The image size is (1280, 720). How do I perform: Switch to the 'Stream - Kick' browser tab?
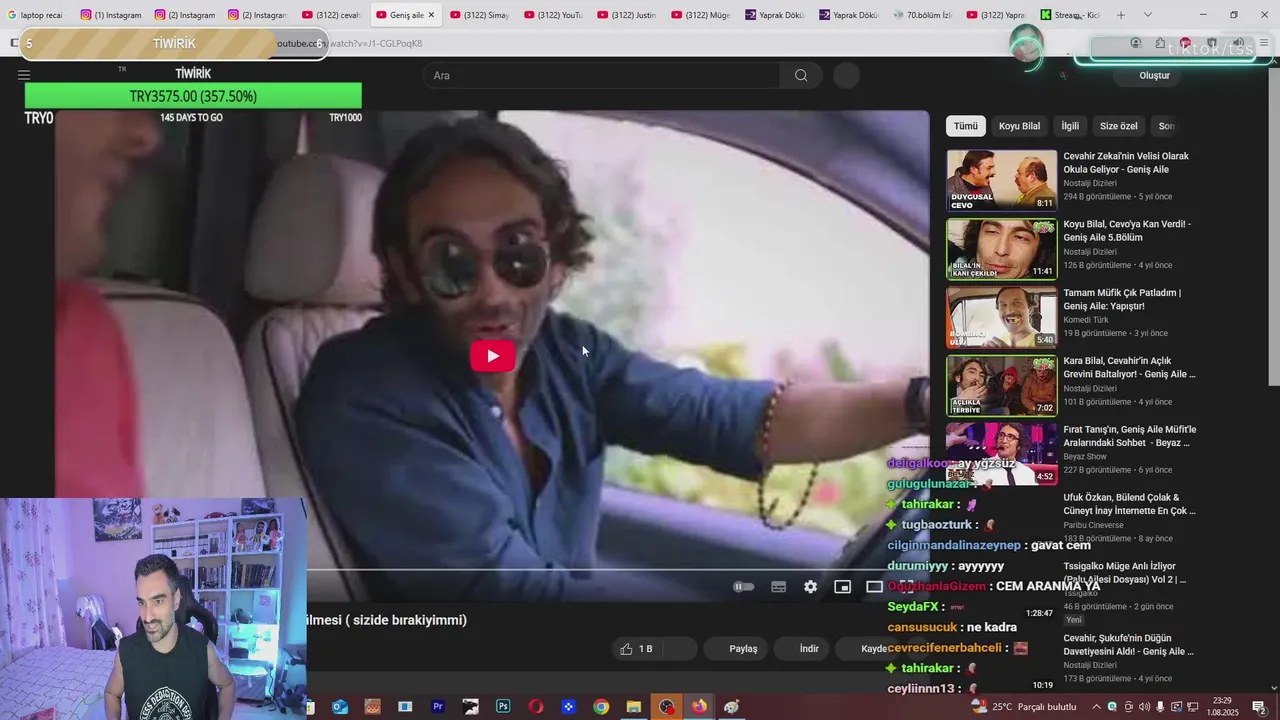tap(1069, 15)
